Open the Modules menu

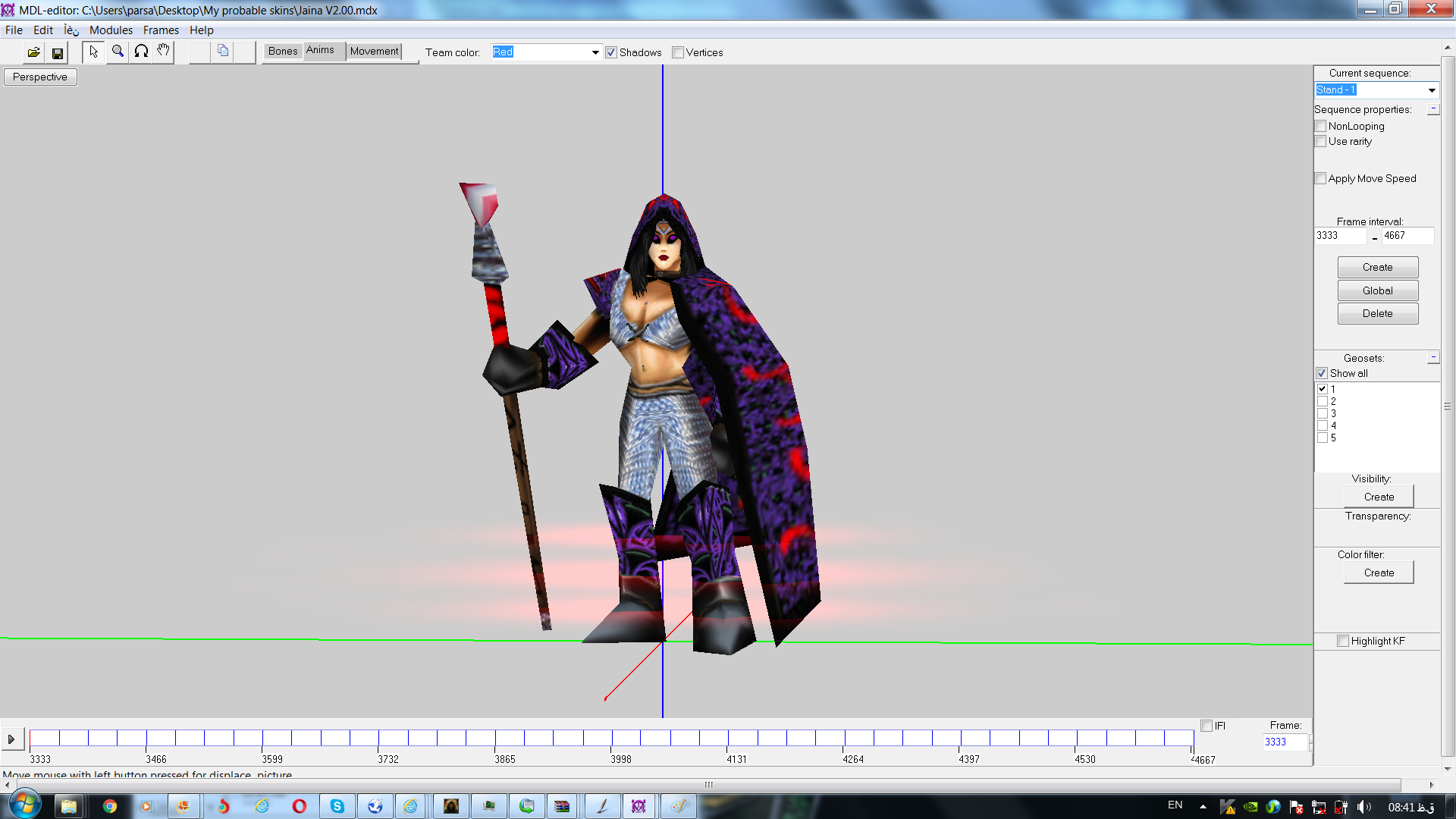coord(111,30)
